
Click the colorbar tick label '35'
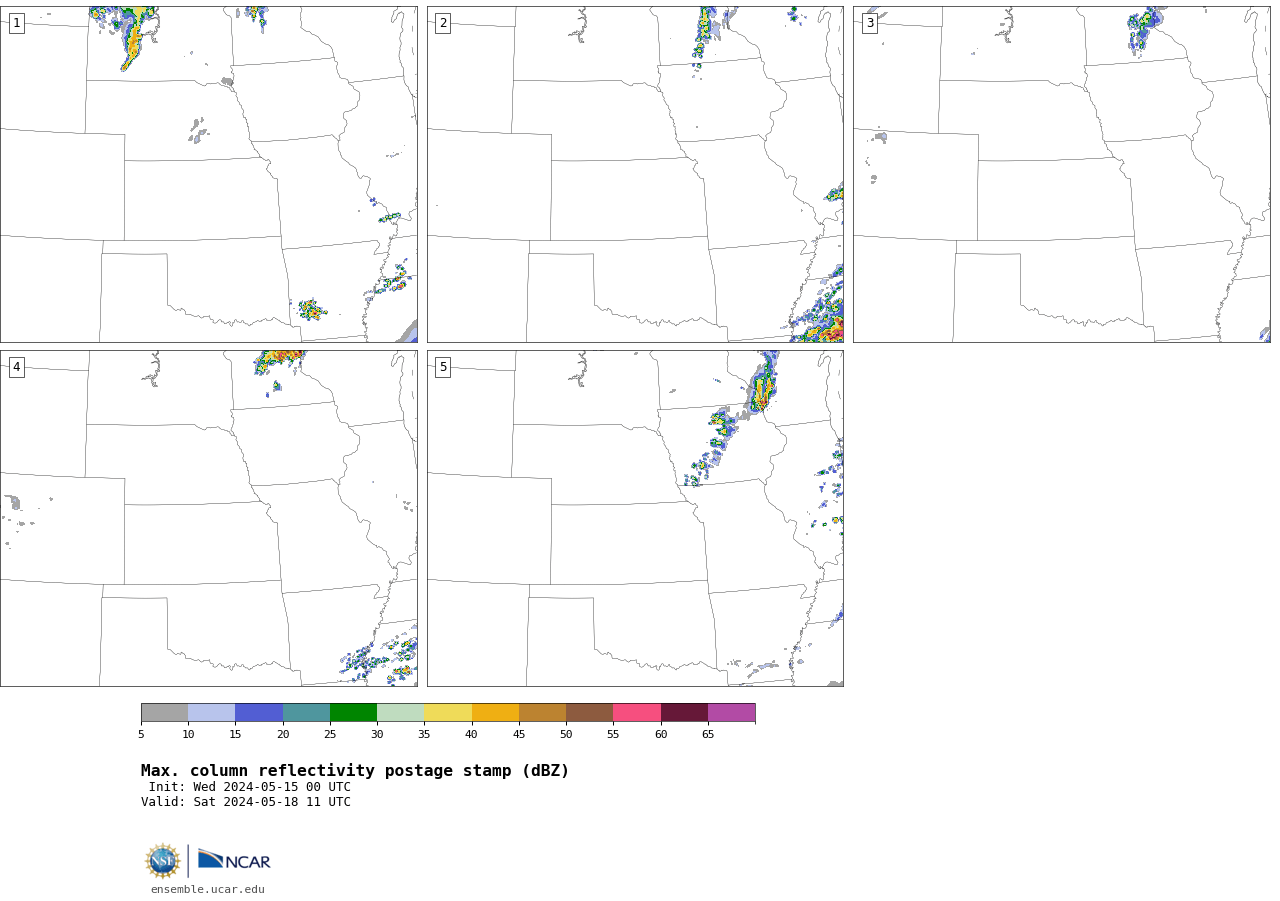tap(424, 735)
